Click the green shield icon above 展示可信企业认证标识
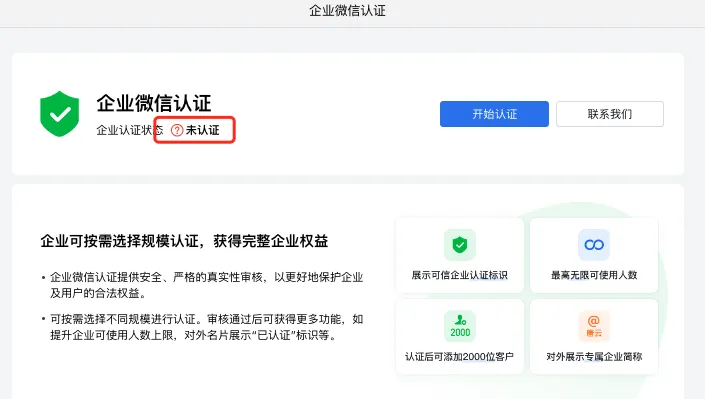705x399 pixels. 460,245
